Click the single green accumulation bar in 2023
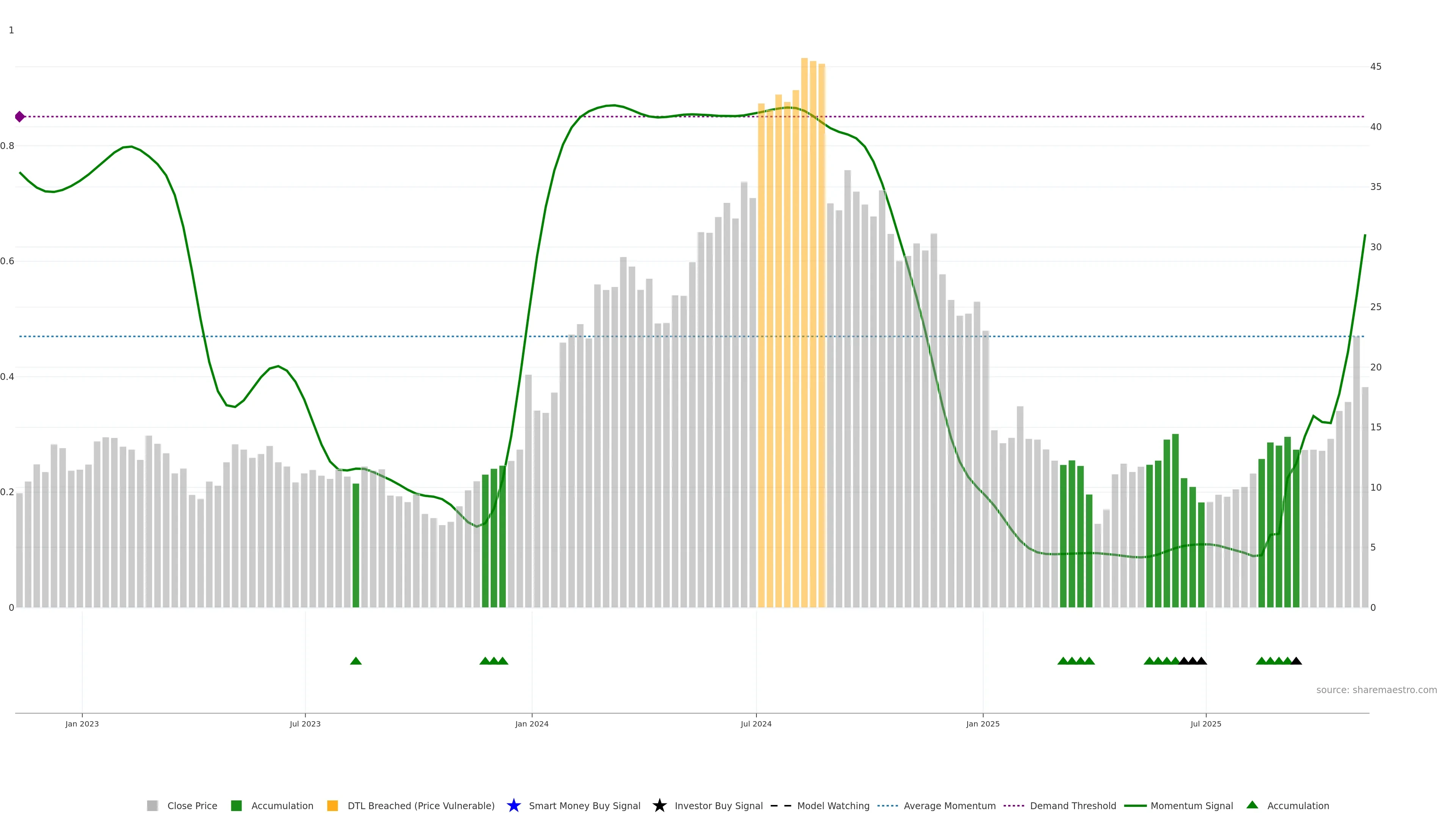This screenshot has height=819, width=1456. click(356, 545)
